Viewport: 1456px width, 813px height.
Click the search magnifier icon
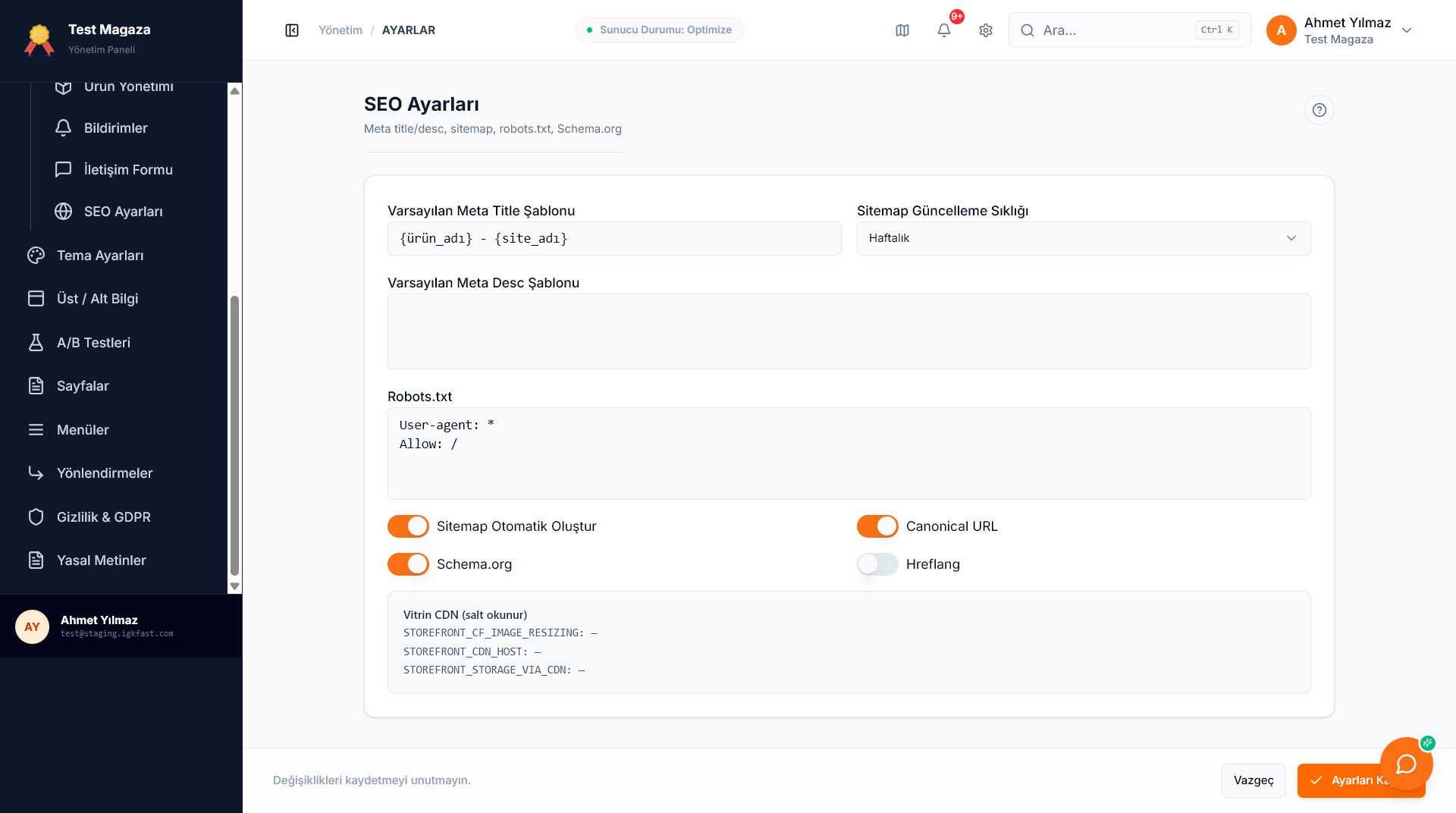[x=1028, y=30]
